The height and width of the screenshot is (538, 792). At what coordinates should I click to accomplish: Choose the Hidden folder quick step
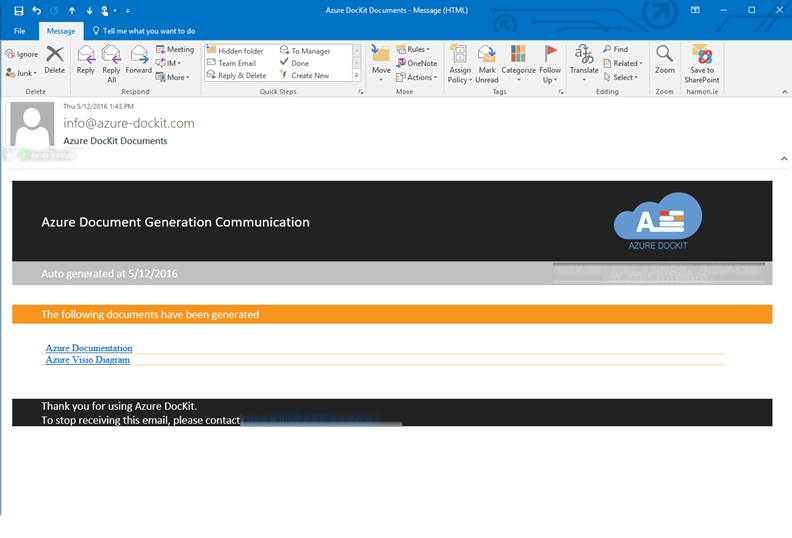(235, 51)
